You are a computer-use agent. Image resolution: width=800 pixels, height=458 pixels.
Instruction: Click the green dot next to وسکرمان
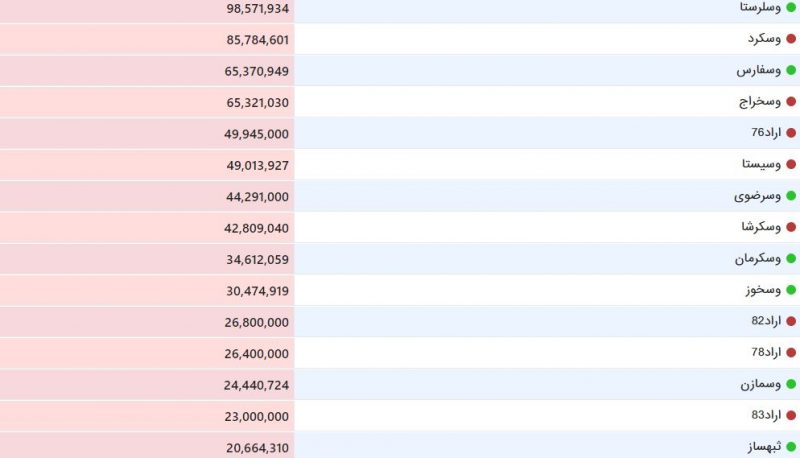[791, 259]
